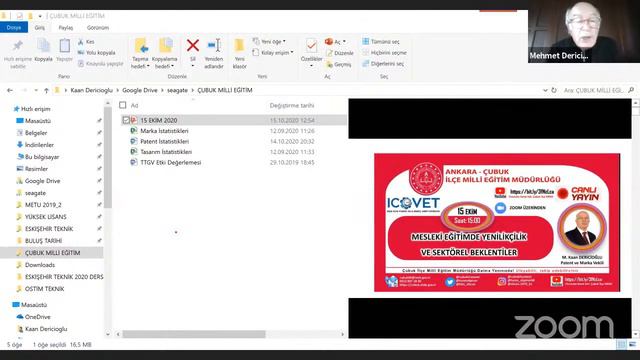Open İndirilenler in navigation pane

click(x=39, y=145)
